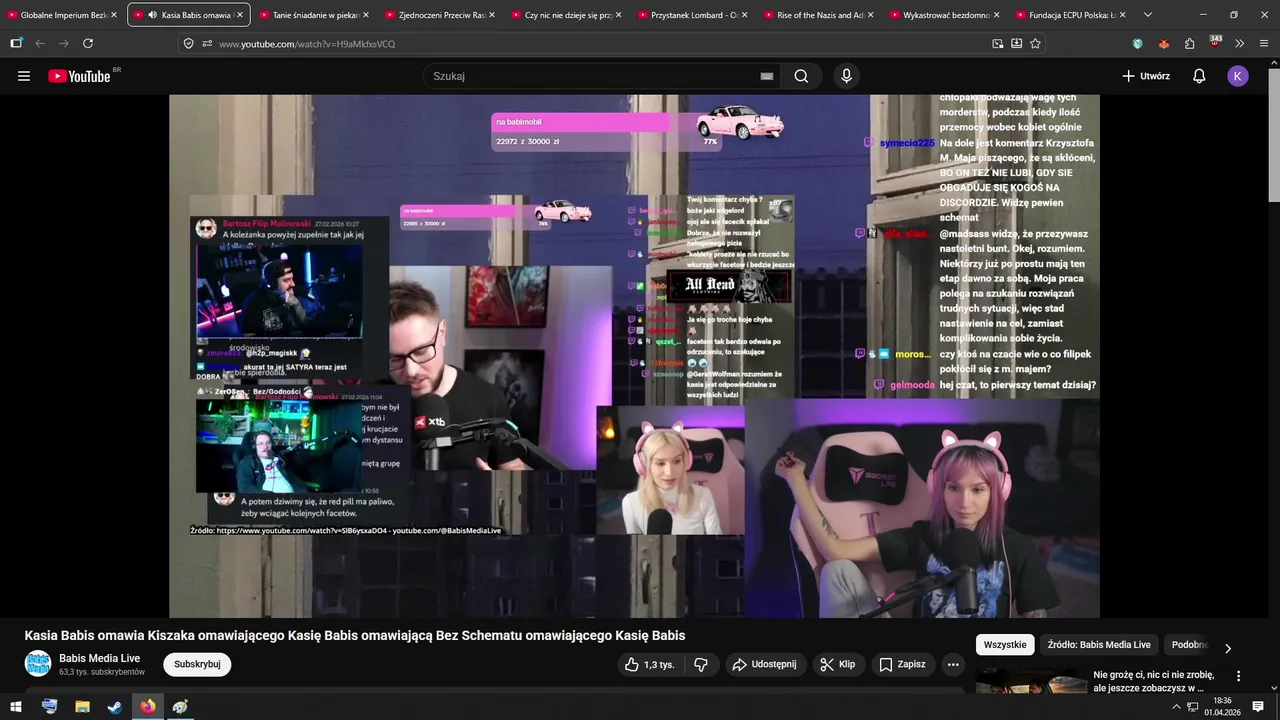Image resolution: width=1280 pixels, height=720 pixels.
Task: Open File Explorer from the taskbar
Action: pyautogui.click(x=82, y=707)
